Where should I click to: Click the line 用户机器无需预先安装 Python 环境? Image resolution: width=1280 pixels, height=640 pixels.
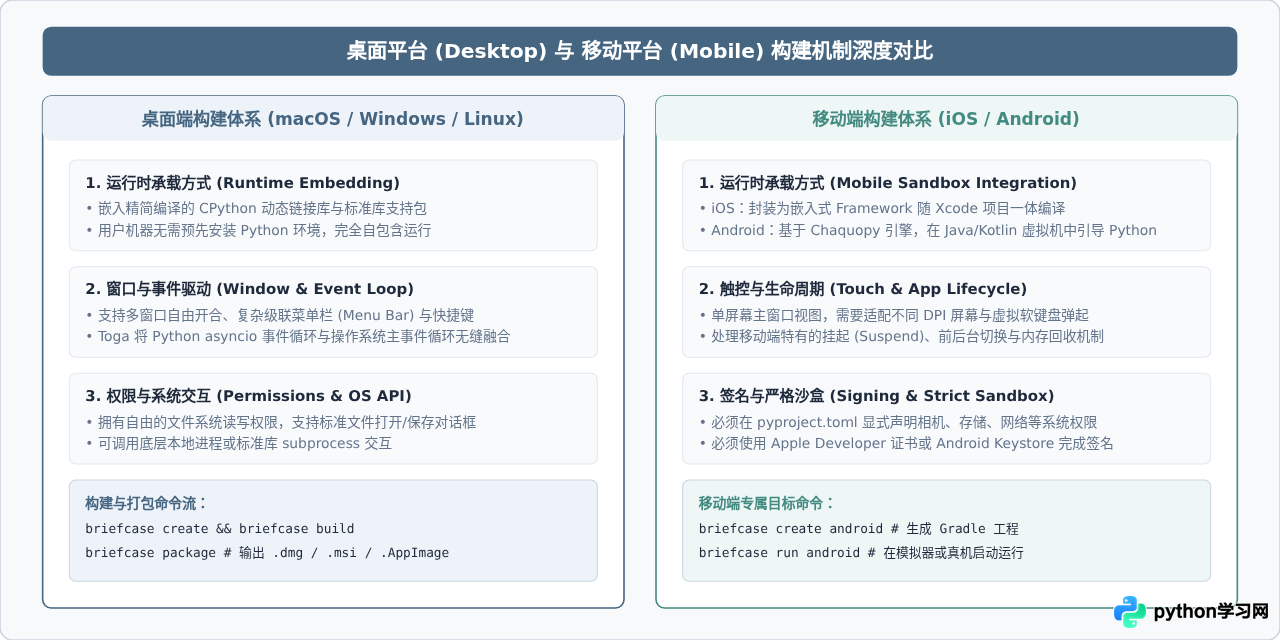pyautogui.click(x=258, y=230)
